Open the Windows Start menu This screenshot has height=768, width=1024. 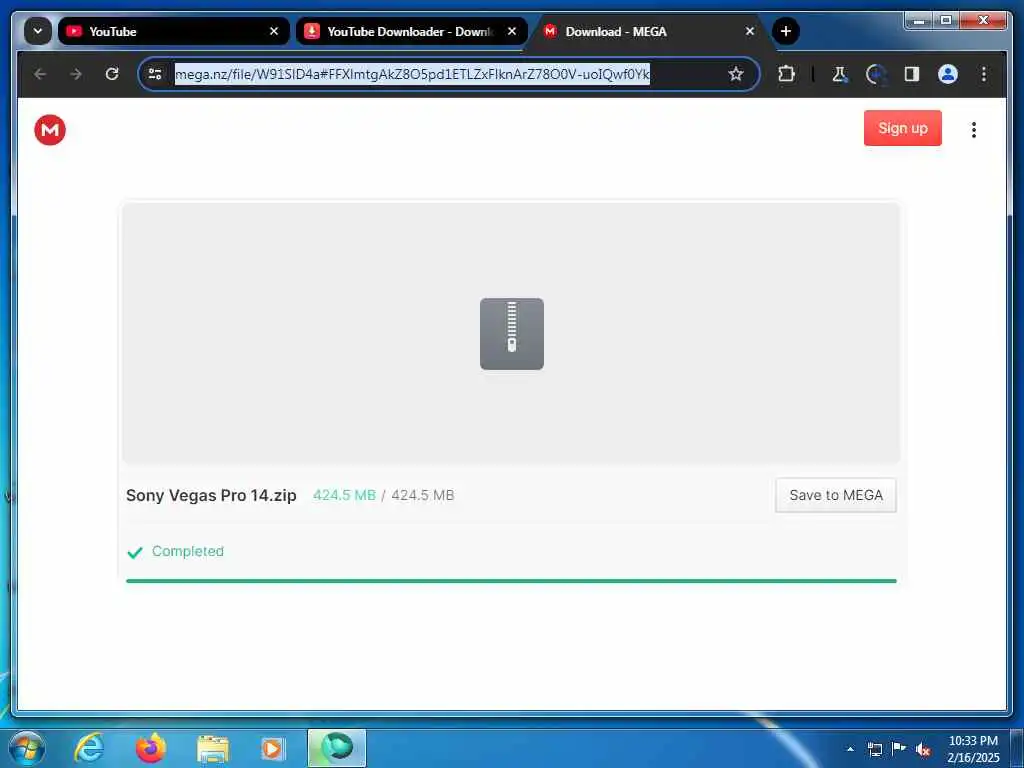27,748
